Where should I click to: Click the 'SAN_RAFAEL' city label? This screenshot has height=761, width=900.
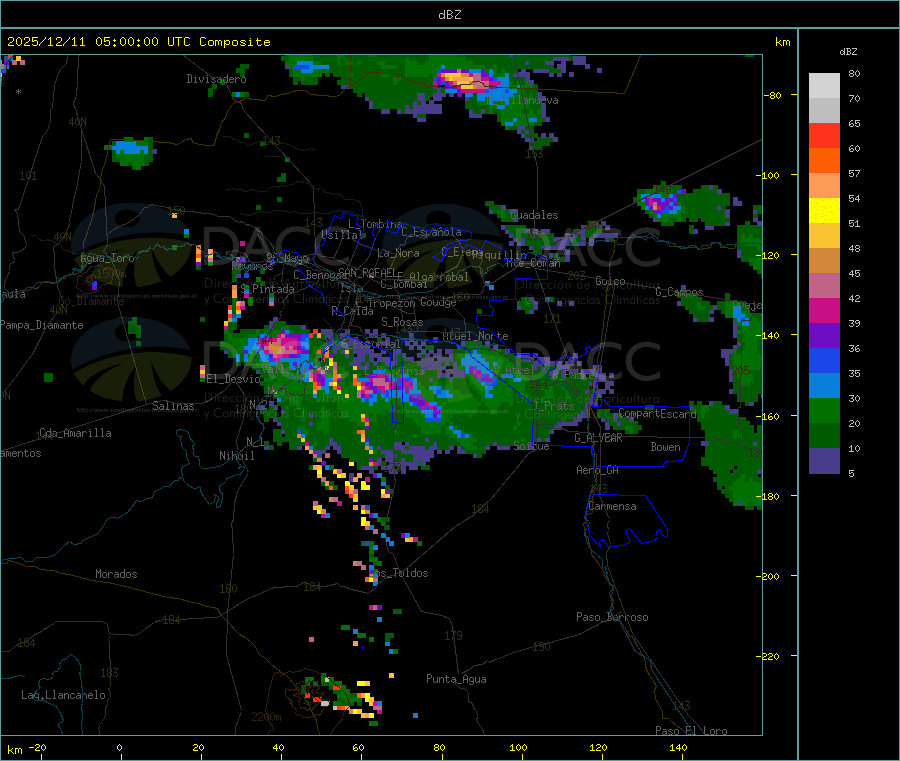click(x=367, y=272)
